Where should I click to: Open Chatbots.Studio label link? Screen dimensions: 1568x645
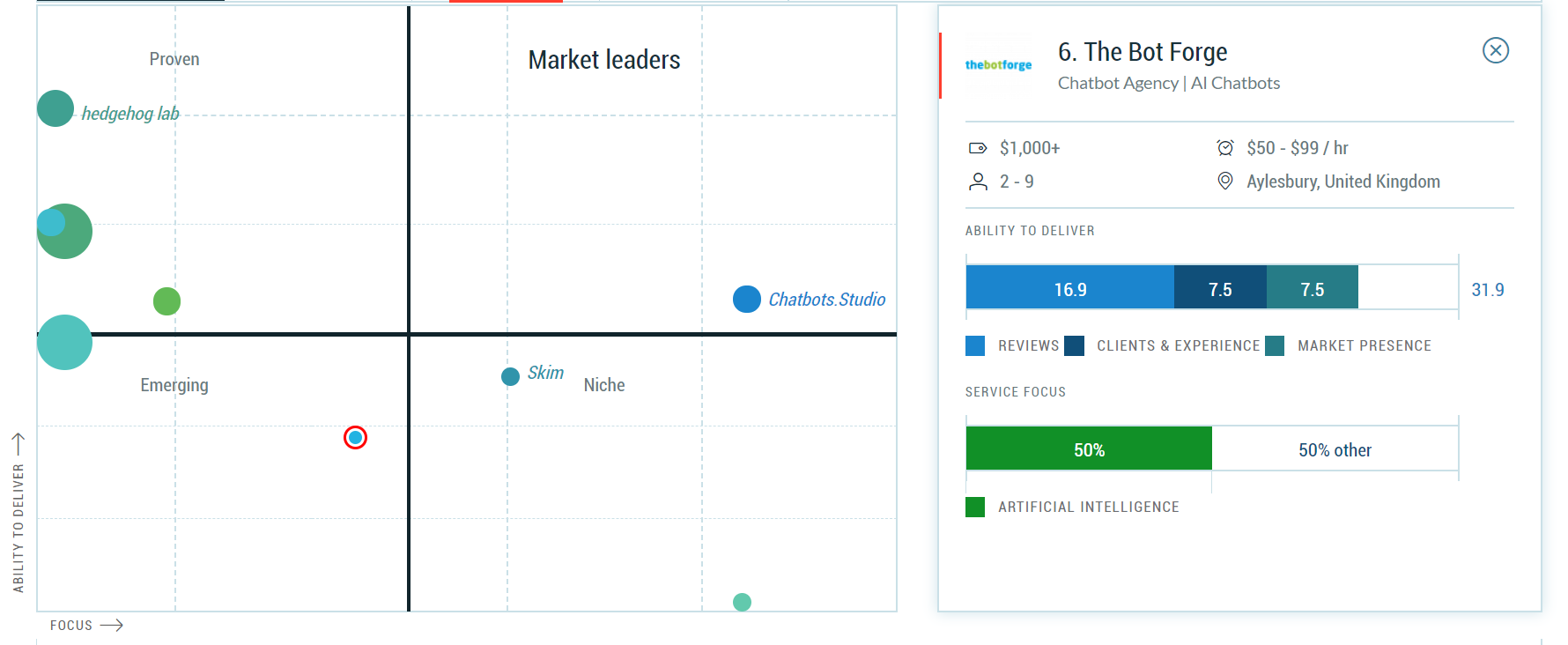coord(827,300)
